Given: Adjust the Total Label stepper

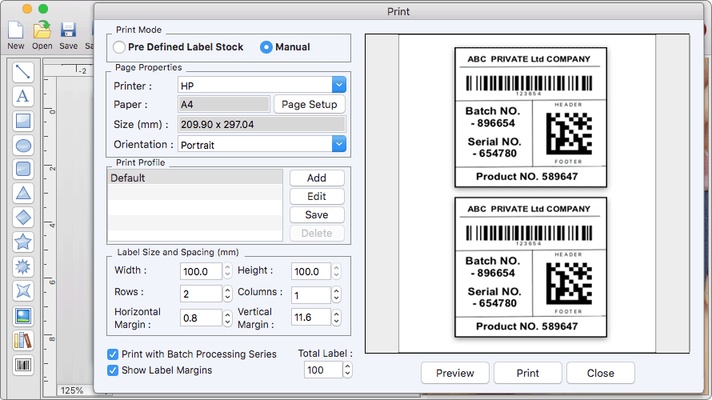Looking at the screenshot, I should pyautogui.click(x=347, y=370).
